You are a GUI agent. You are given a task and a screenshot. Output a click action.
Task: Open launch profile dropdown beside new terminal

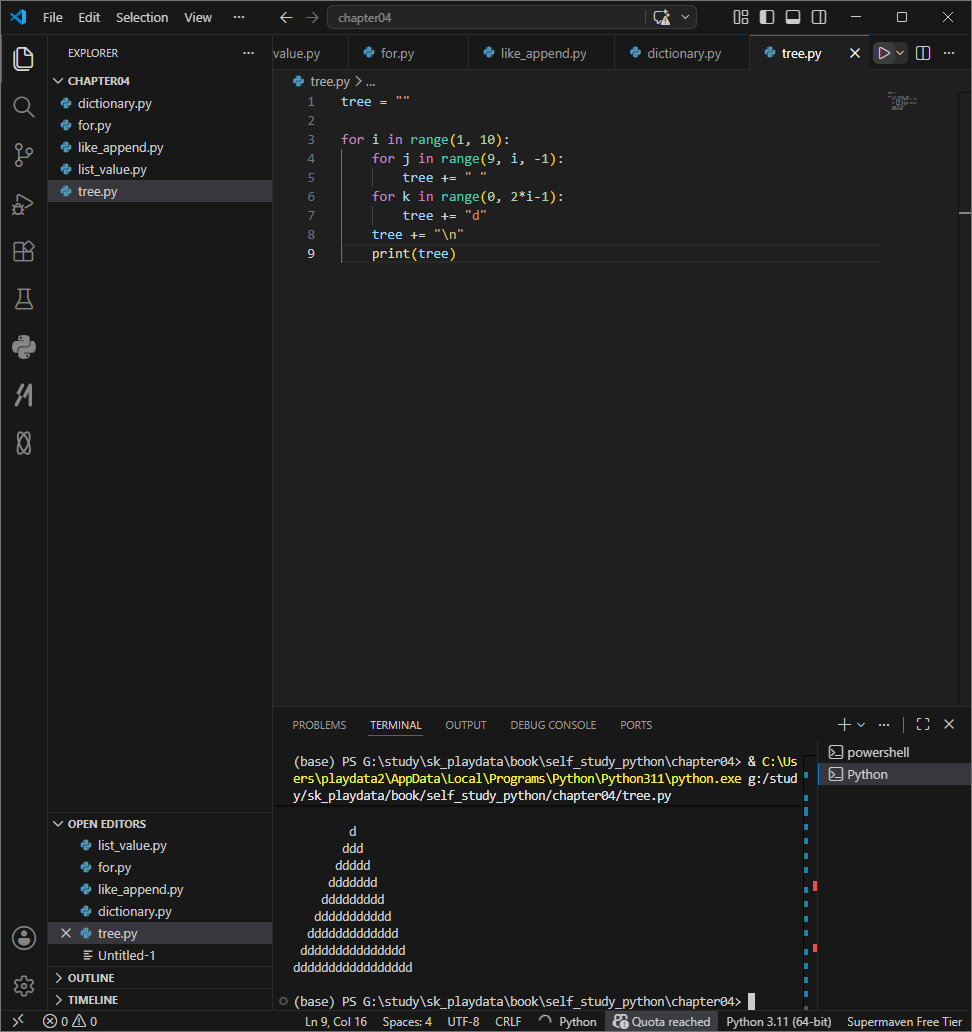861,725
